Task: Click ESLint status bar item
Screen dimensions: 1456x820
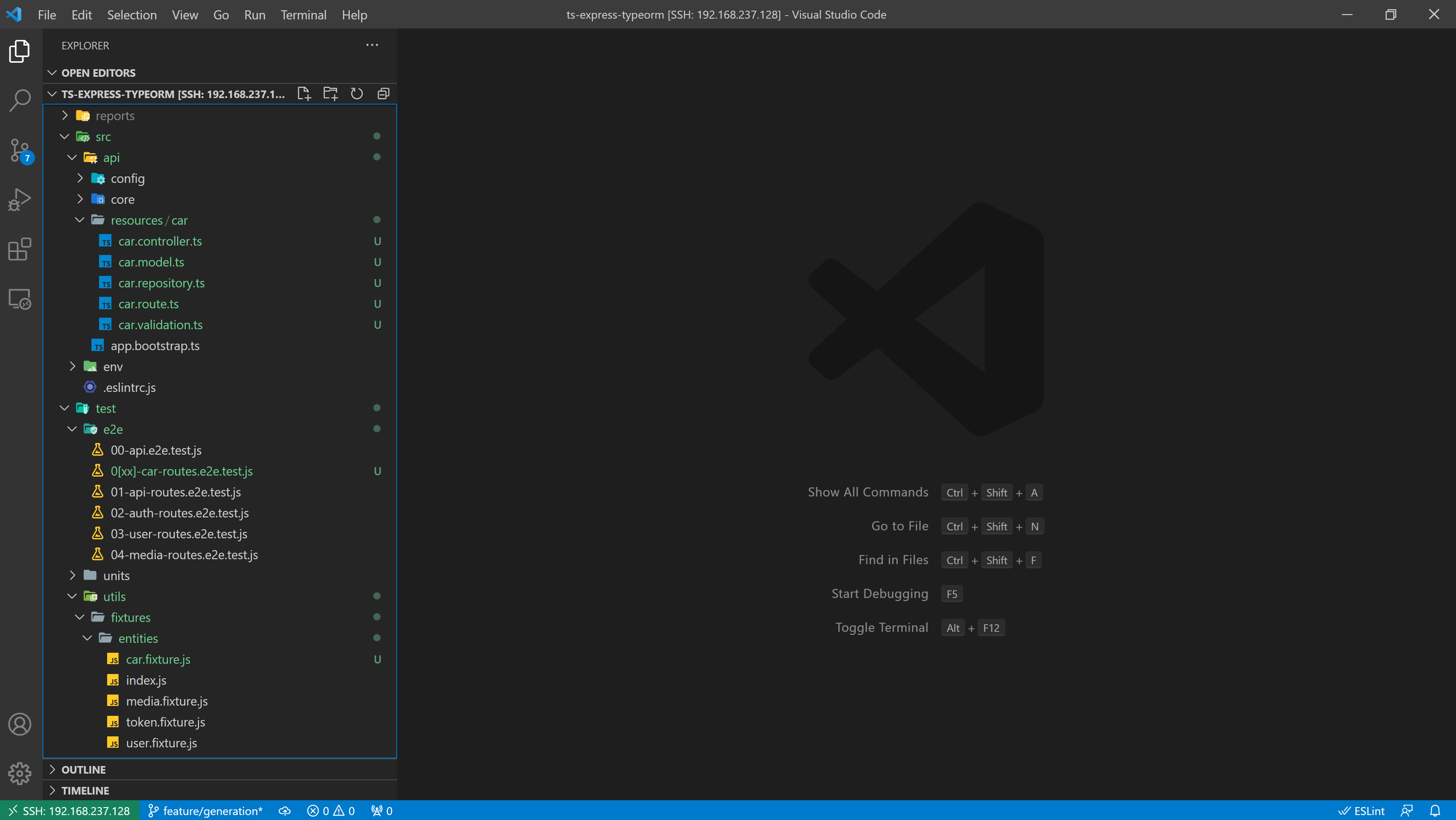Action: click(x=1362, y=811)
